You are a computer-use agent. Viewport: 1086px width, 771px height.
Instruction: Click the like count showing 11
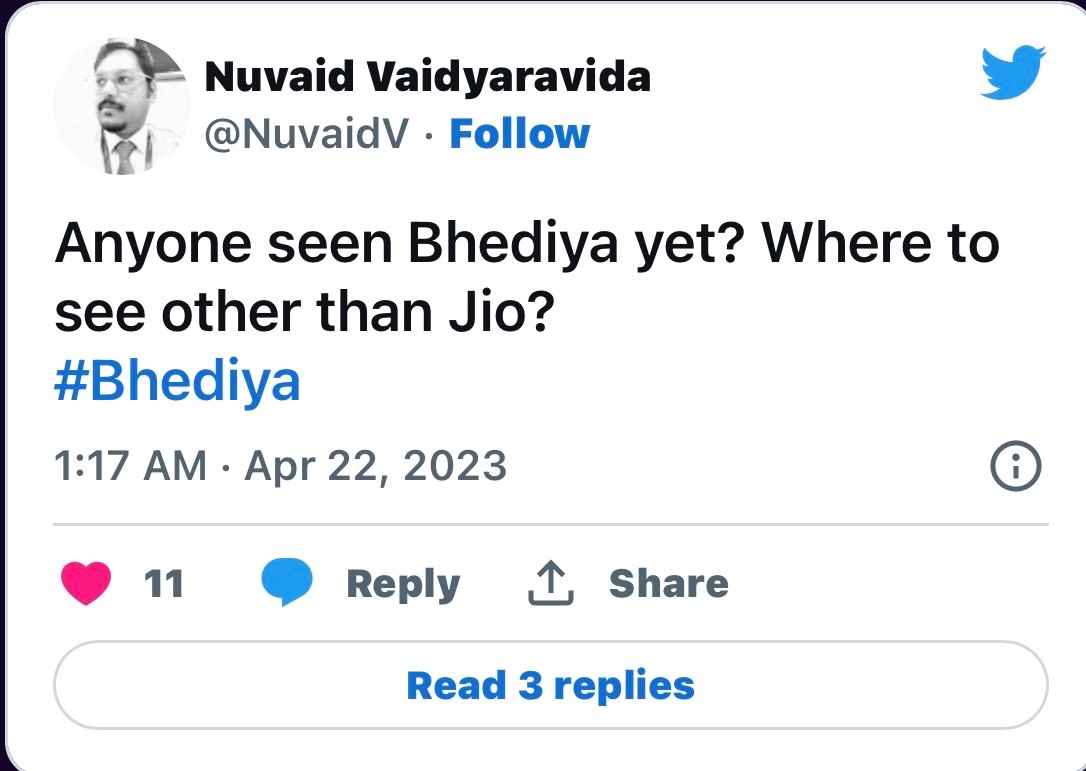click(164, 583)
